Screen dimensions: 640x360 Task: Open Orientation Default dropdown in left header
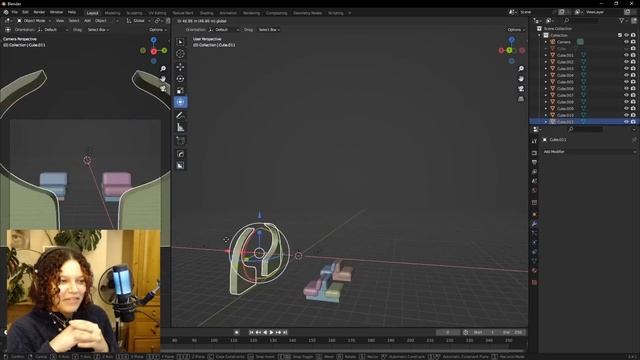(53, 30)
